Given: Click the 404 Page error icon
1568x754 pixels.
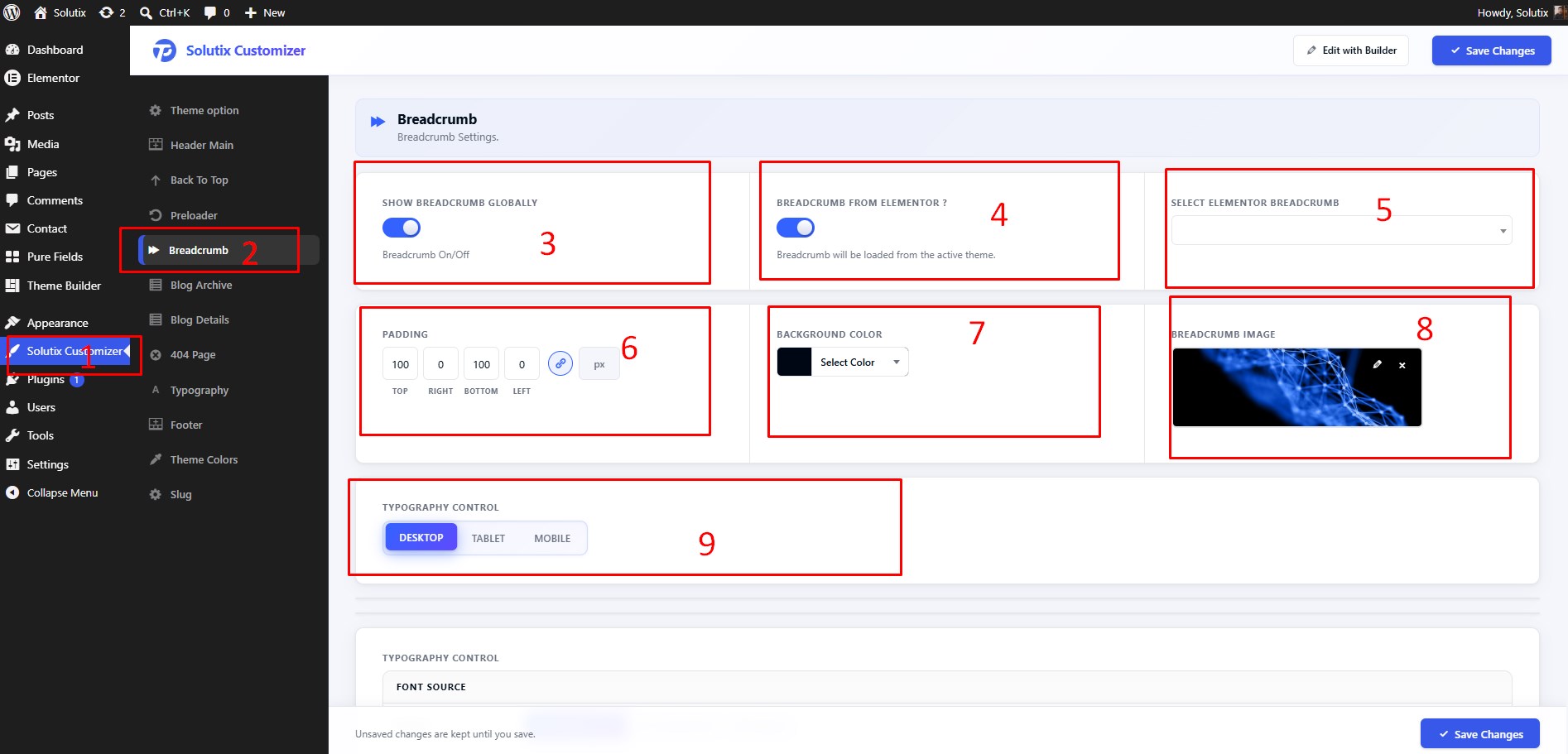Looking at the screenshot, I should (x=155, y=354).
